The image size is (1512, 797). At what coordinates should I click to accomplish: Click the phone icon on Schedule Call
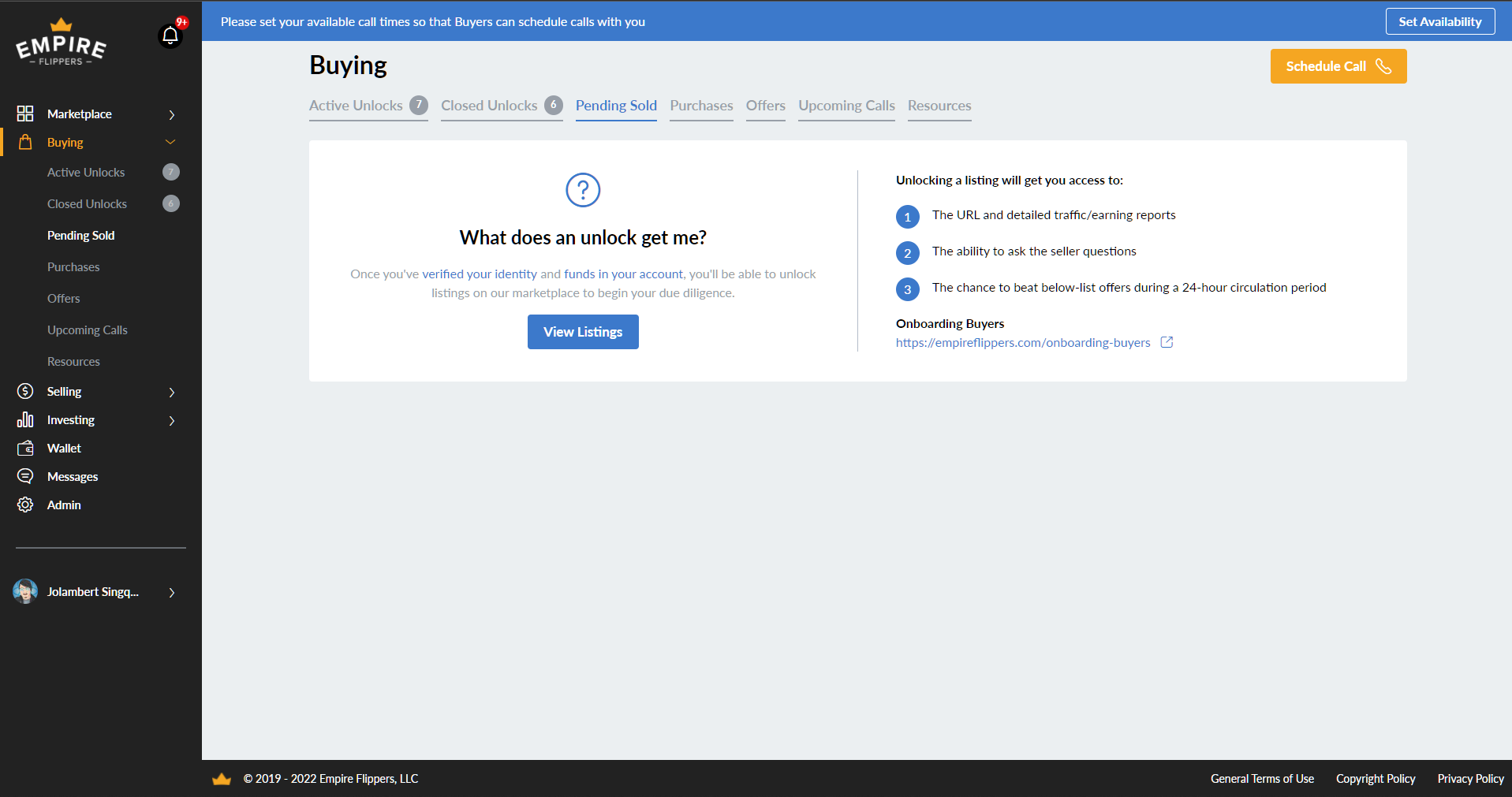tap(1383, 66)
